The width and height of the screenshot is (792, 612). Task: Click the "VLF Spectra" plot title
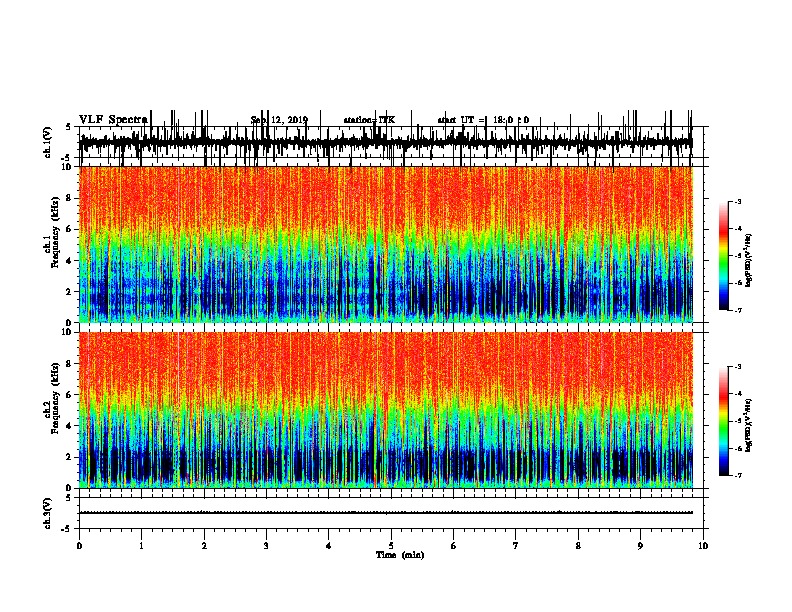pos(113,120)
